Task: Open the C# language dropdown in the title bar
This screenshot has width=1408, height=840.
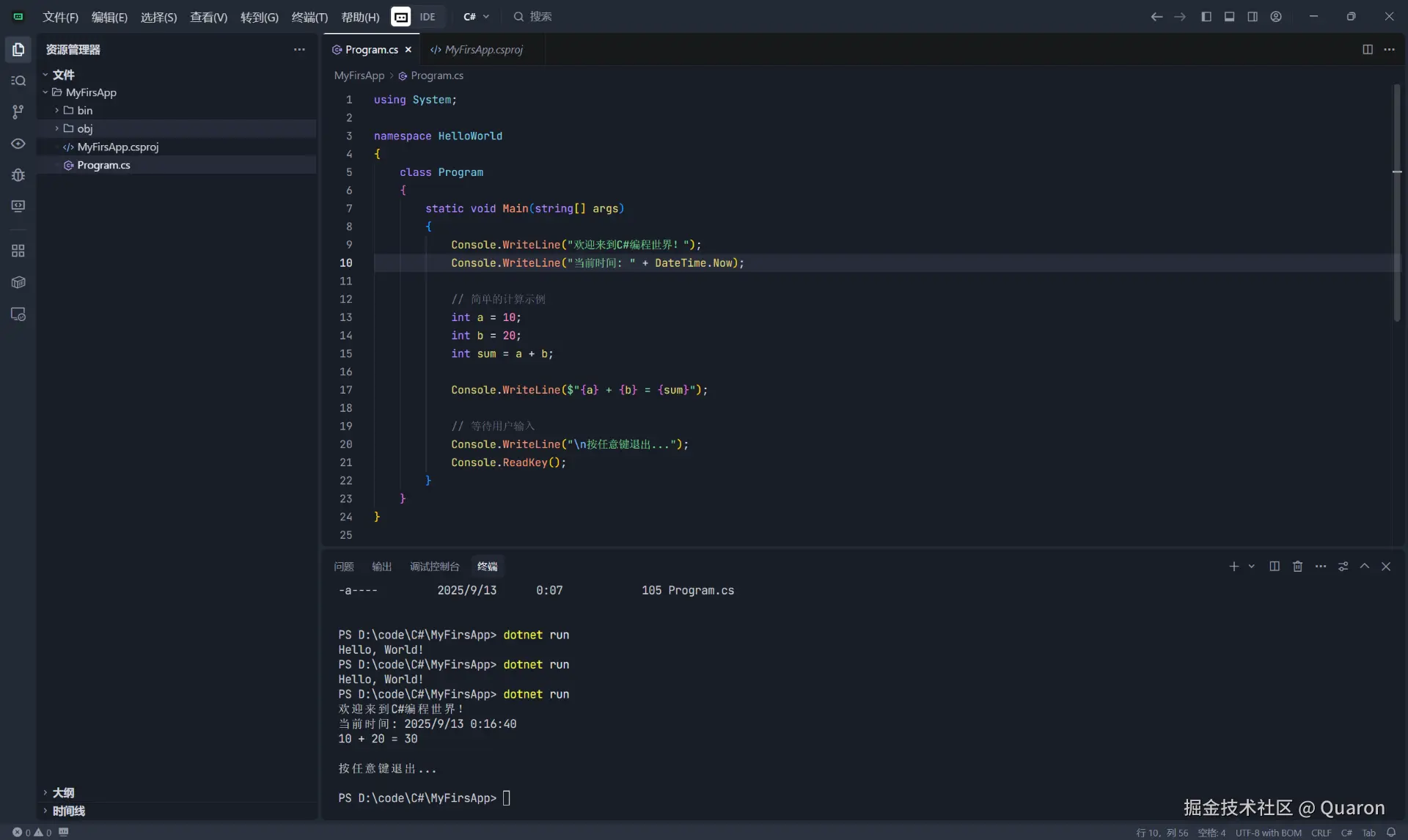Action: tap(476, 16)
